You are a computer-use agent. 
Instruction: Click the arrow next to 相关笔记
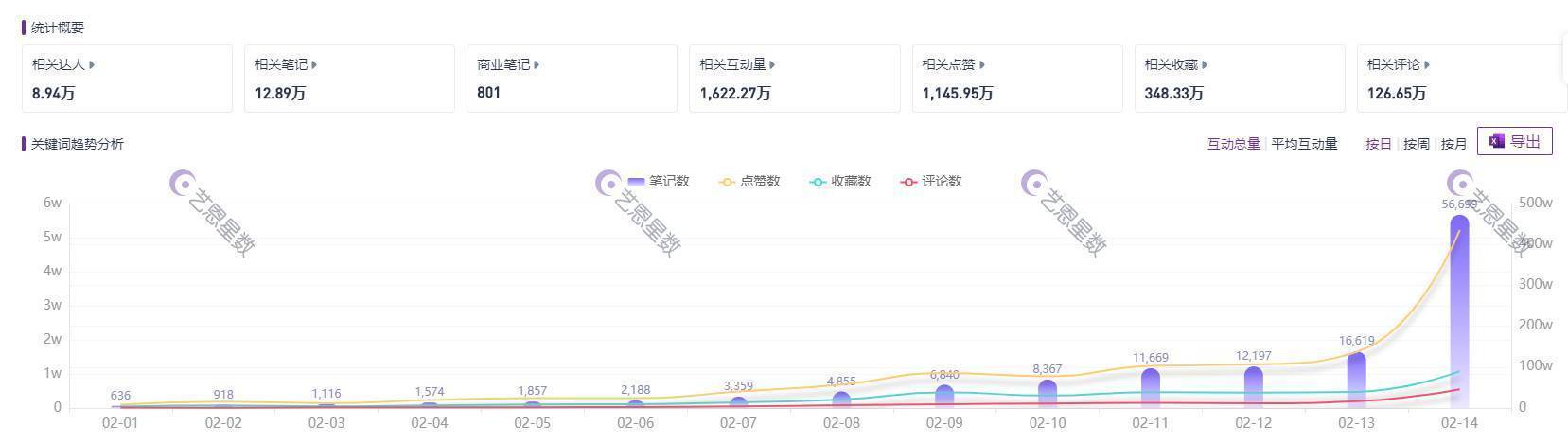point(314,64)
